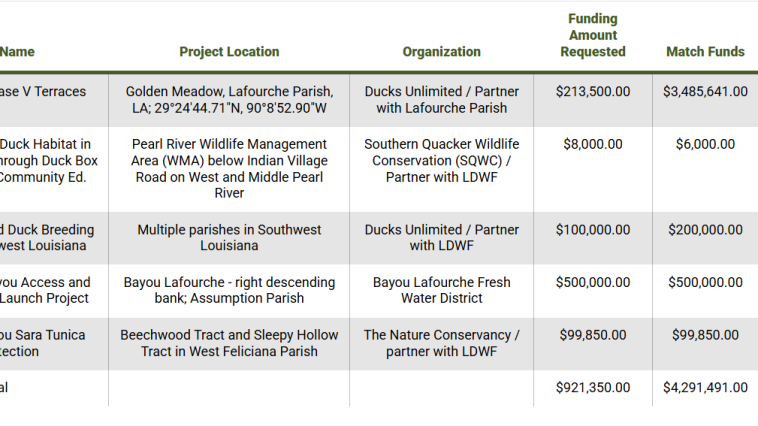Select the Pearl River Wildlife Management Area cell

click(x=229, y=169)
